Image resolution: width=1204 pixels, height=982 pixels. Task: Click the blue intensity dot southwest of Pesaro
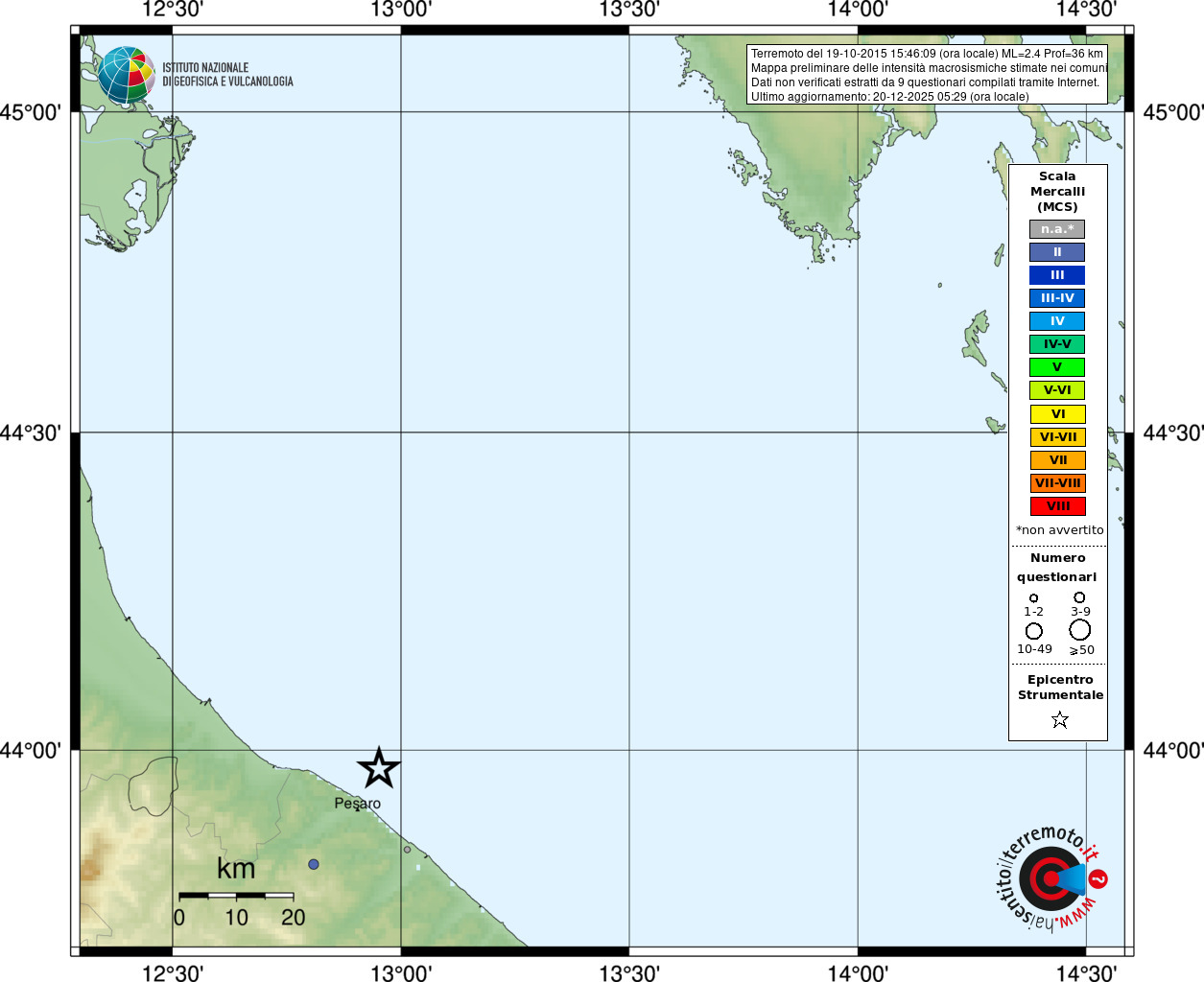[313, 864]
